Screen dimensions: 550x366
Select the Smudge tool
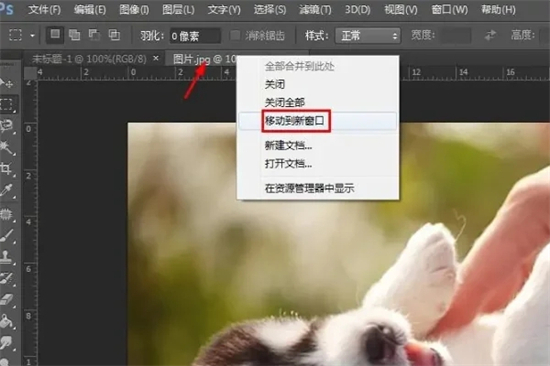(x=6, y=342)
